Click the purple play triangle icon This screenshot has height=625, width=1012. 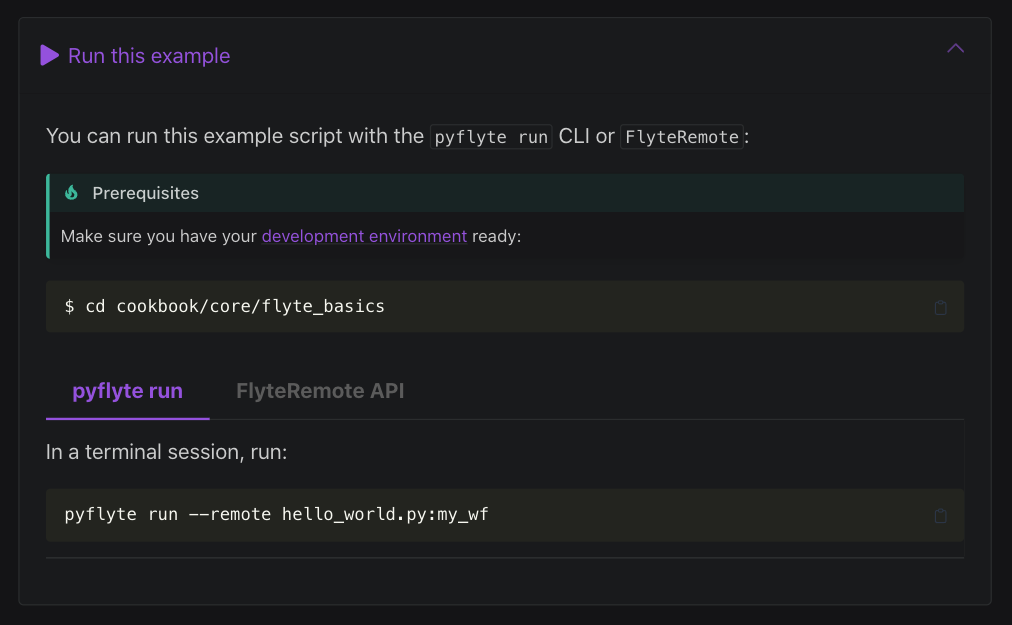(50, 56)
